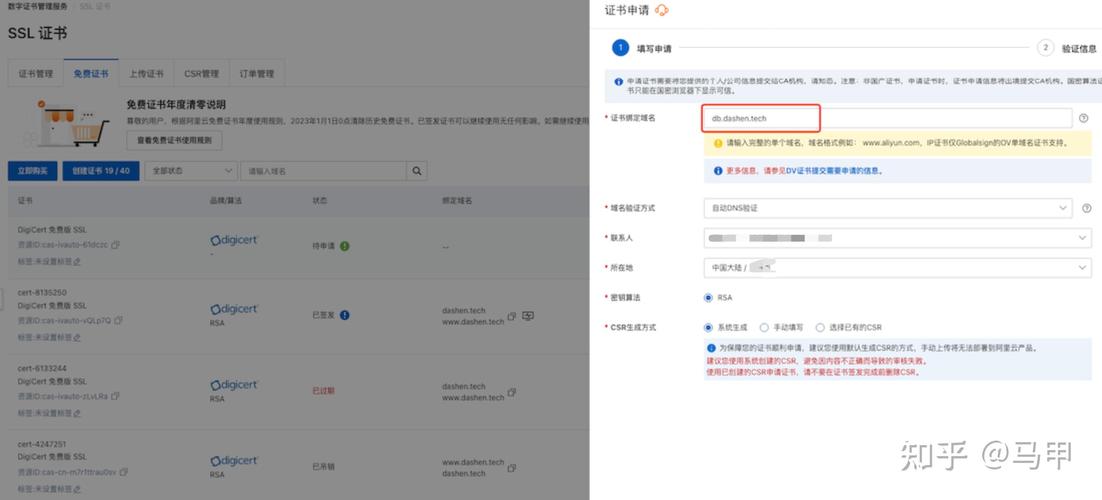
Task: Select 手动填写 CSR generation option
Action: coord(764,328)
